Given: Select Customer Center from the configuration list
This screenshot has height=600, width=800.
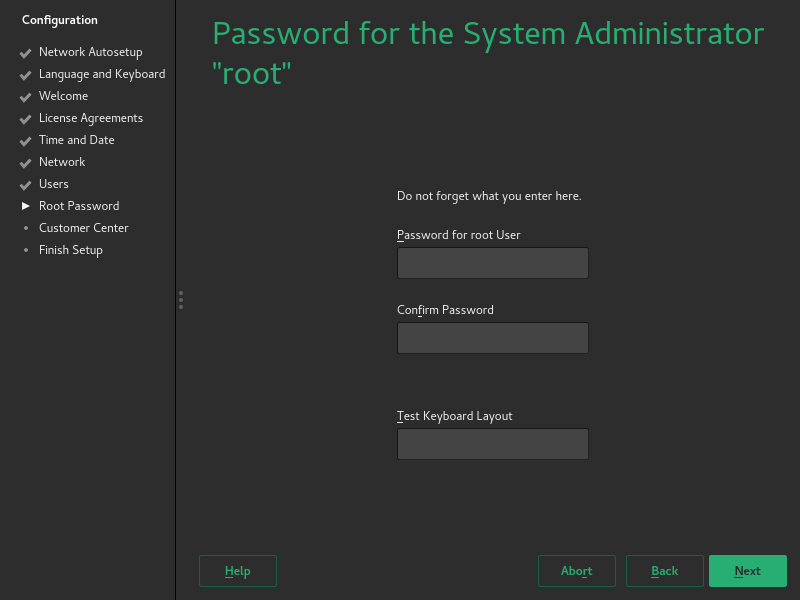Looking at the screenshot, I should (84, 228).
